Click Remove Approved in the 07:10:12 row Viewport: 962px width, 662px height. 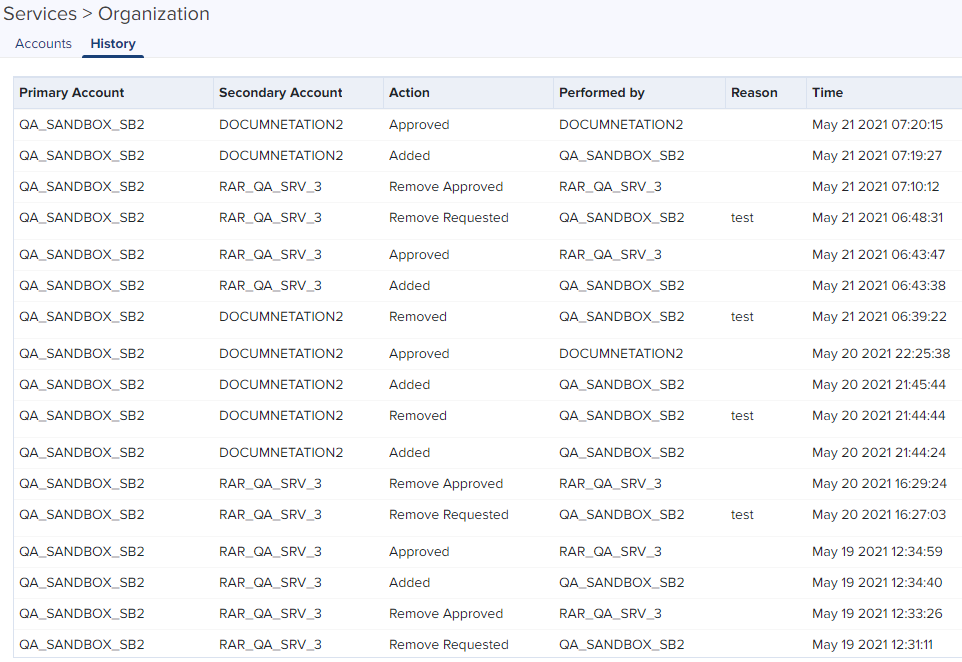(446, 187)
